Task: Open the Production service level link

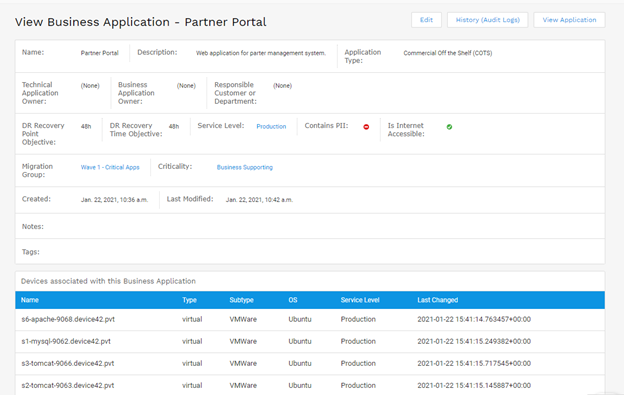Action: [271, 126]
